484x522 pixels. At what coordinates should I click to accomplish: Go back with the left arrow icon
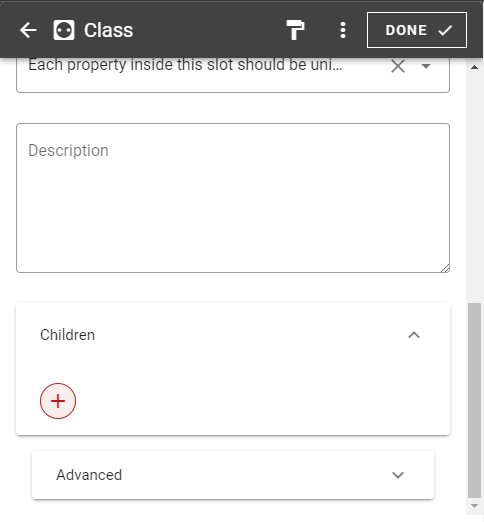(28, 30)
